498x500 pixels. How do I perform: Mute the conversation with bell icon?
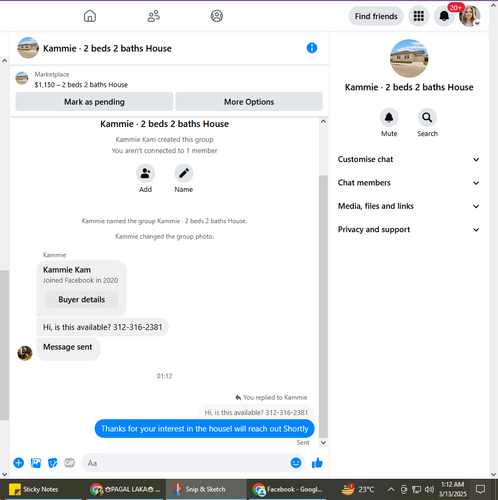389,117
